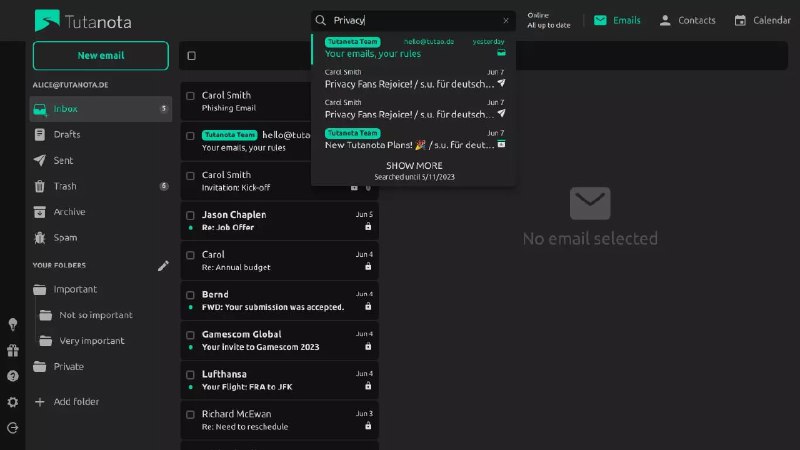The image size is (800, 450).
Task: Click the pencil icon to edit folders
Action: (x=163, y=266)
